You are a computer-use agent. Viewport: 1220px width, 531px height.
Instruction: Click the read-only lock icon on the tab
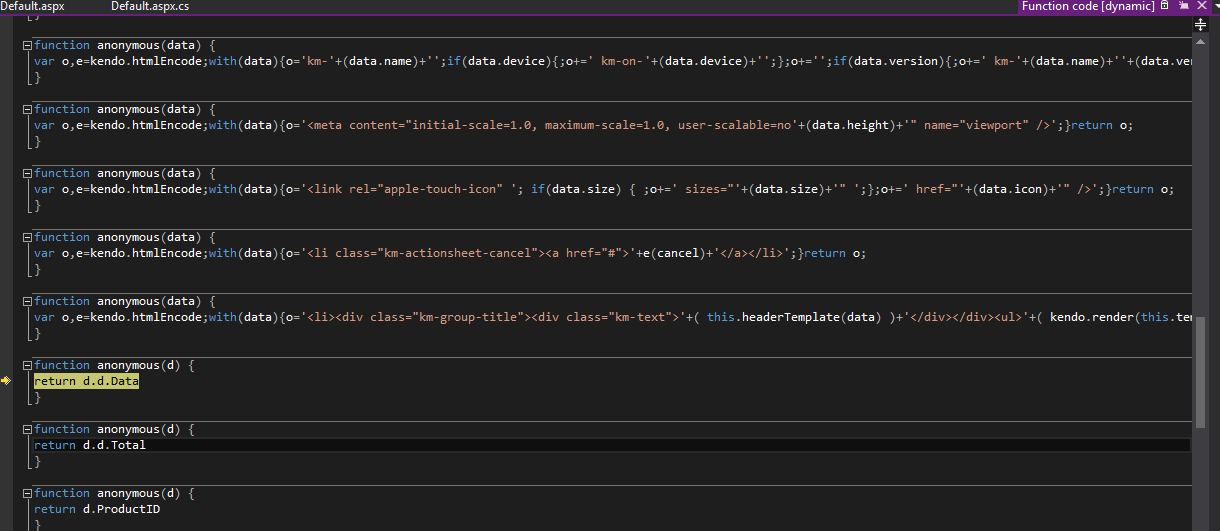pyautogui.click(x=1165, y=6)
